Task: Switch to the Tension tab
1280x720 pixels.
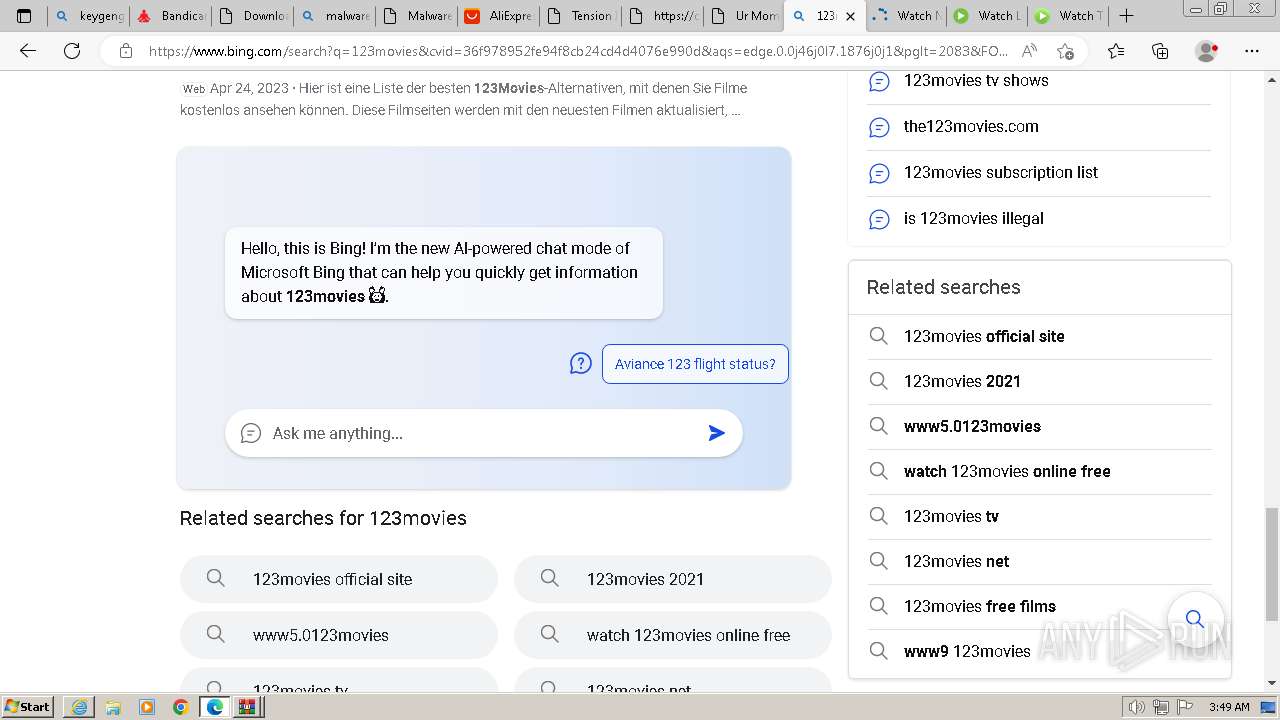Action: (580, 15)
